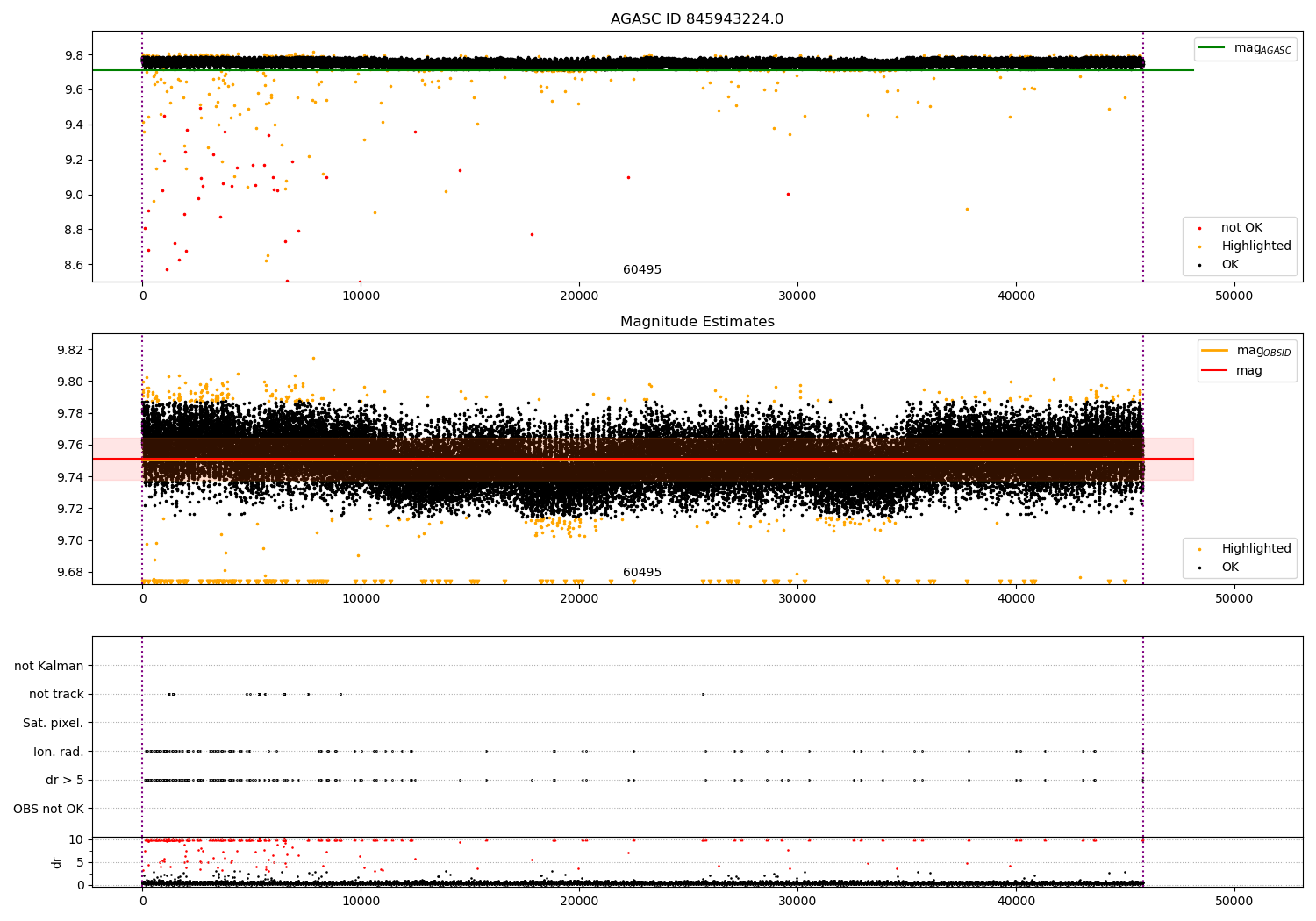This screenshot has width=1316, height=921.
Task: Click the green line sample in mag AGASC legend
Action: click(x=1212, y=48)
